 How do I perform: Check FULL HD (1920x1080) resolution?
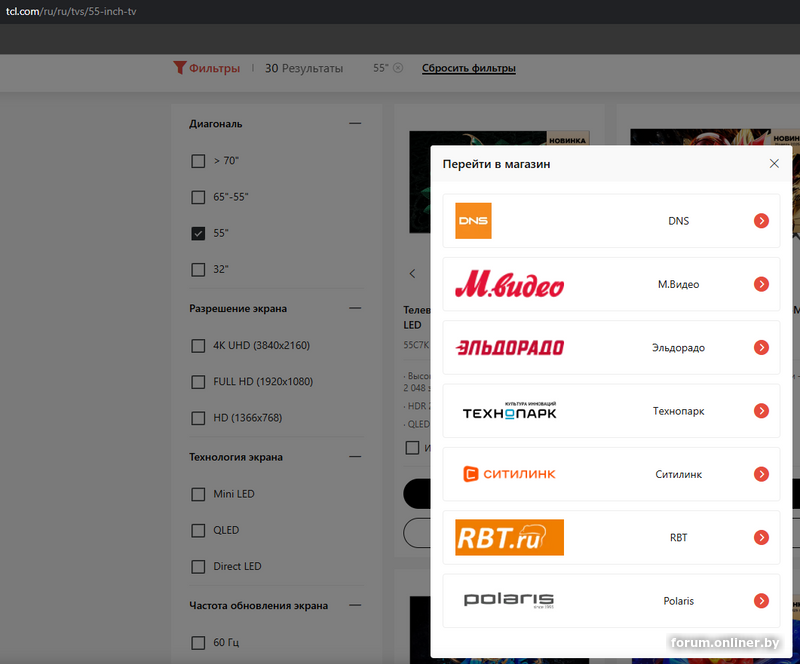[198, 382]
